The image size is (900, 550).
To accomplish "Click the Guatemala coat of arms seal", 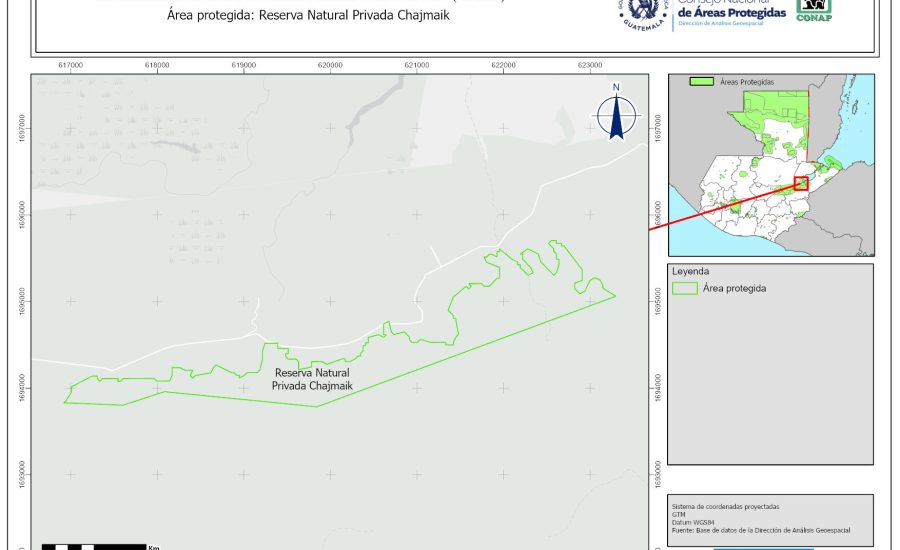I will (x=642, y=12).
